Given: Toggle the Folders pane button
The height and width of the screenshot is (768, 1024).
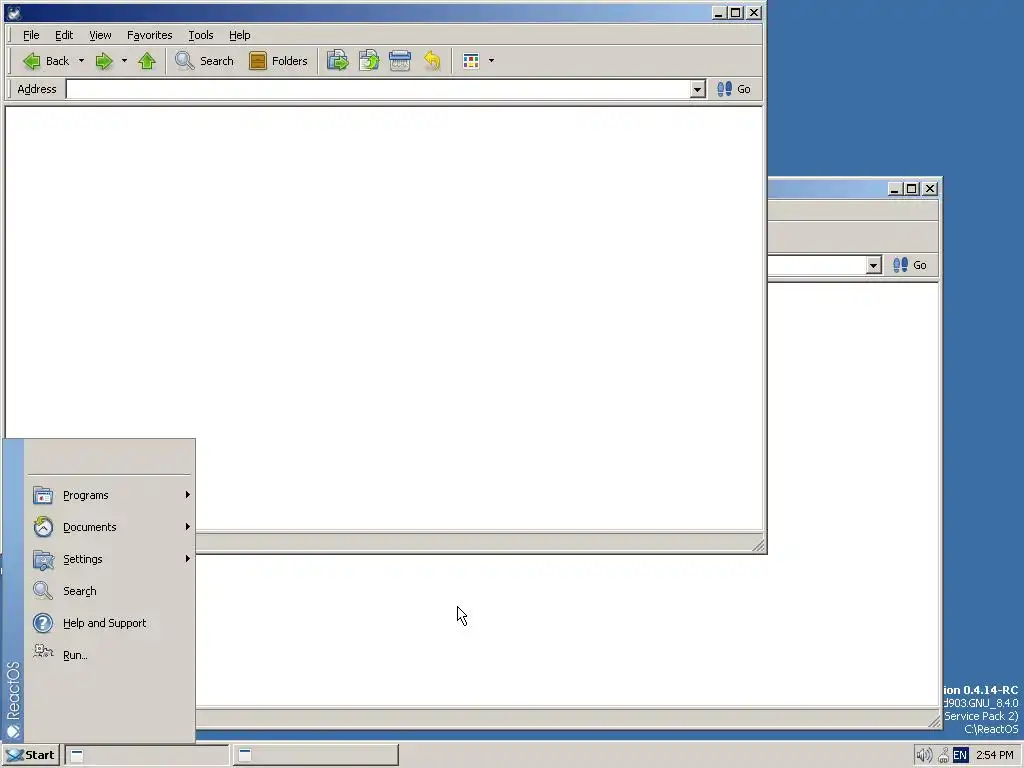Looking at the screenshot, I should pyautogui.click(x=278, y=61).
